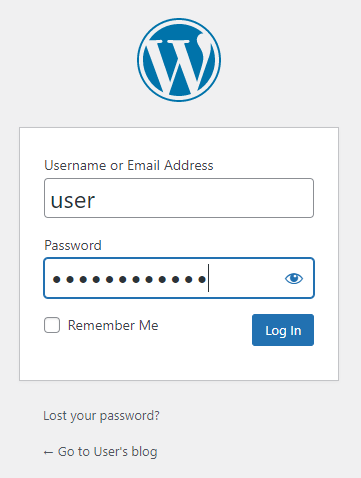Click the masked password dots
361x478 pixels.
[x=129, y=279]
